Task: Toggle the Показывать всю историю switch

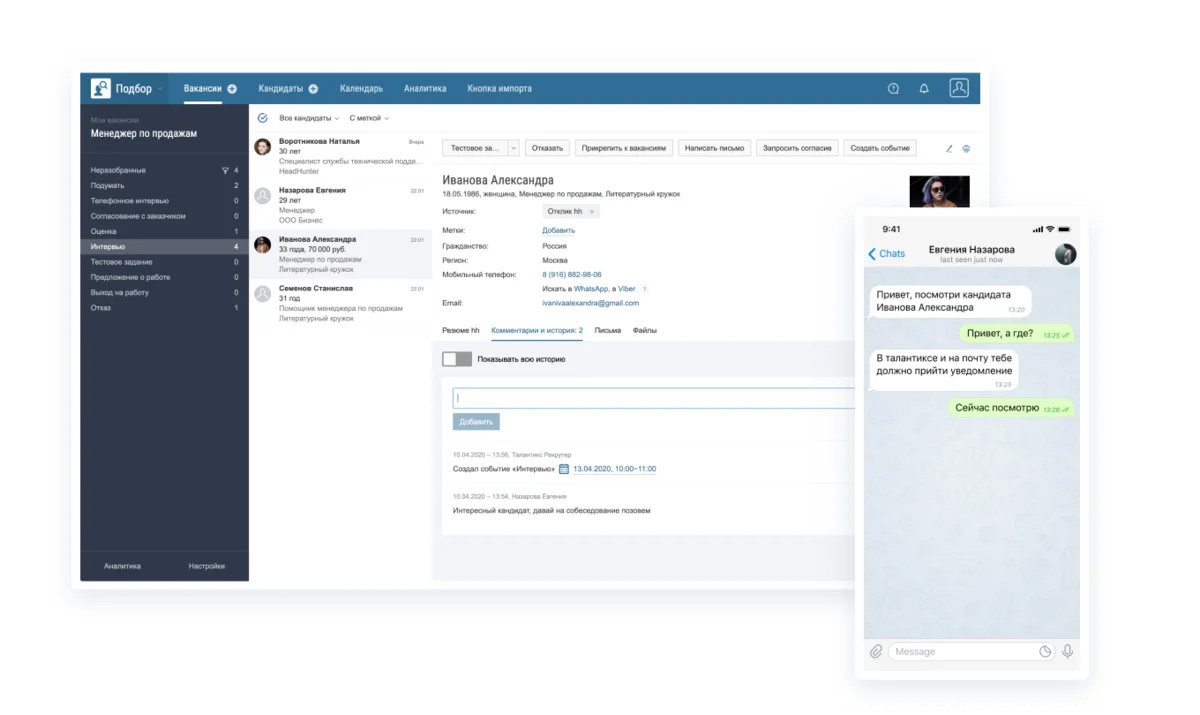Action: pyautogui.click(x=457, y=359)
